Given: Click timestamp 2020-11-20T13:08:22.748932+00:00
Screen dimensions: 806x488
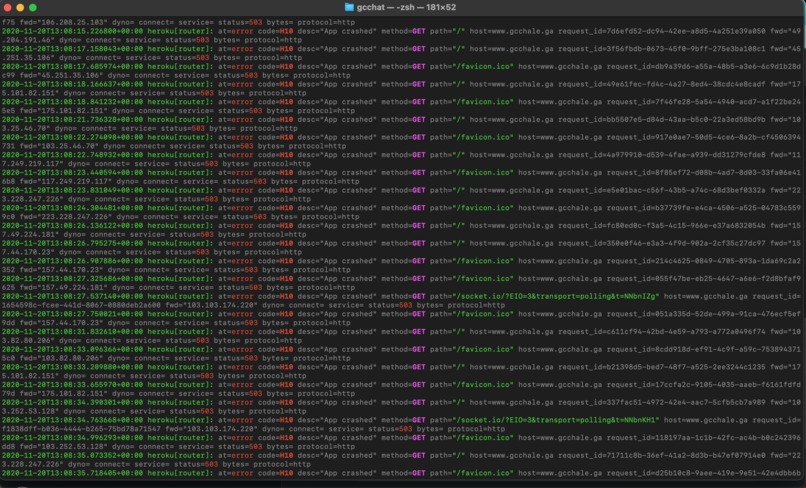Looking at the screenshot, I should click(72, 155).
